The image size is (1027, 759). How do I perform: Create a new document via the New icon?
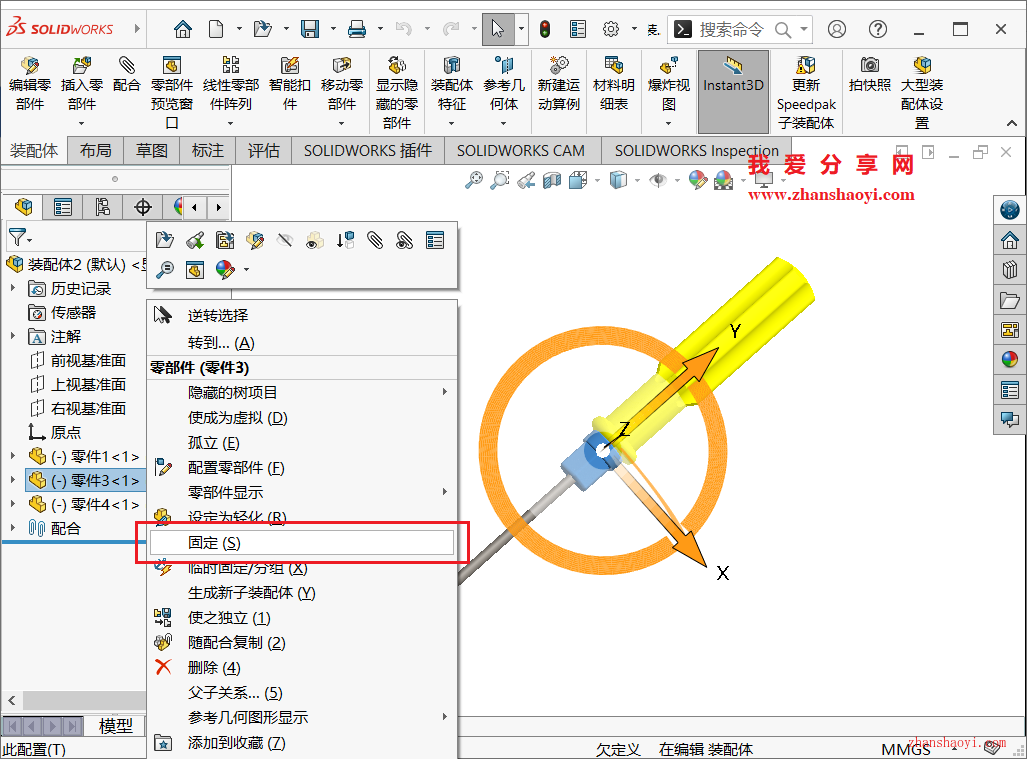[215, 29]
